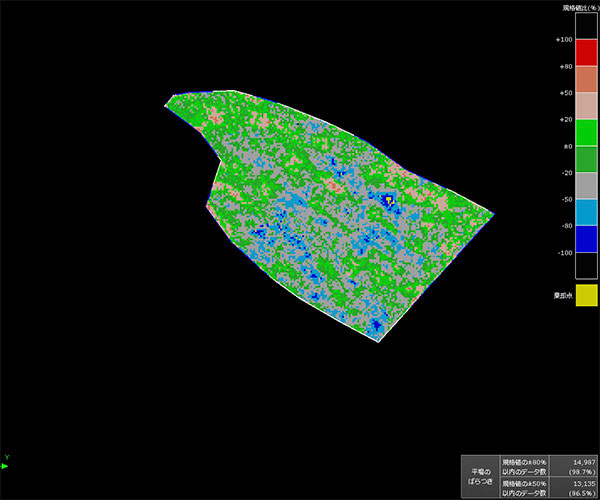Click the light blue legend swatch
Viewport: 600px width, 500px height.
click(586, 212)
